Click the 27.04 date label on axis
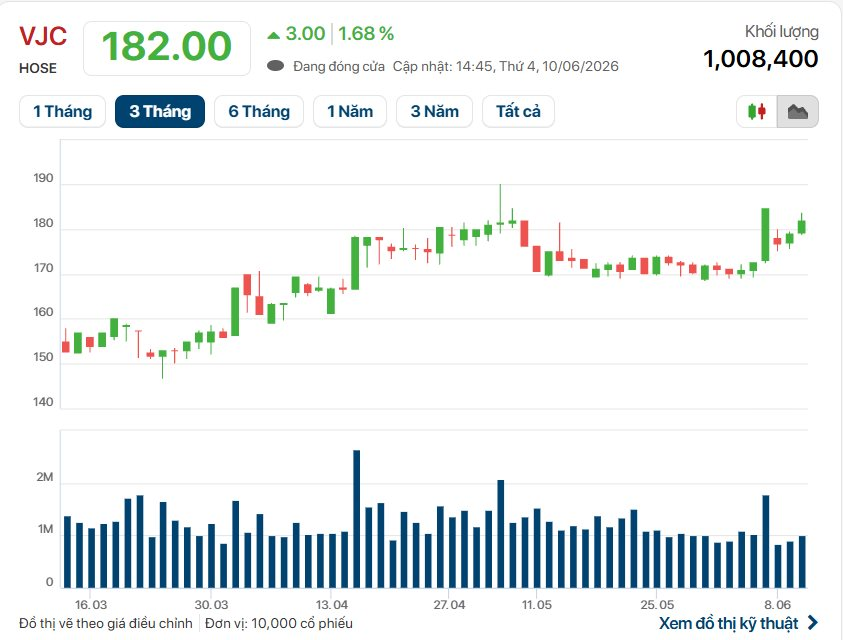The width and height of the screenshot is (843, 640). pos(449,605)
